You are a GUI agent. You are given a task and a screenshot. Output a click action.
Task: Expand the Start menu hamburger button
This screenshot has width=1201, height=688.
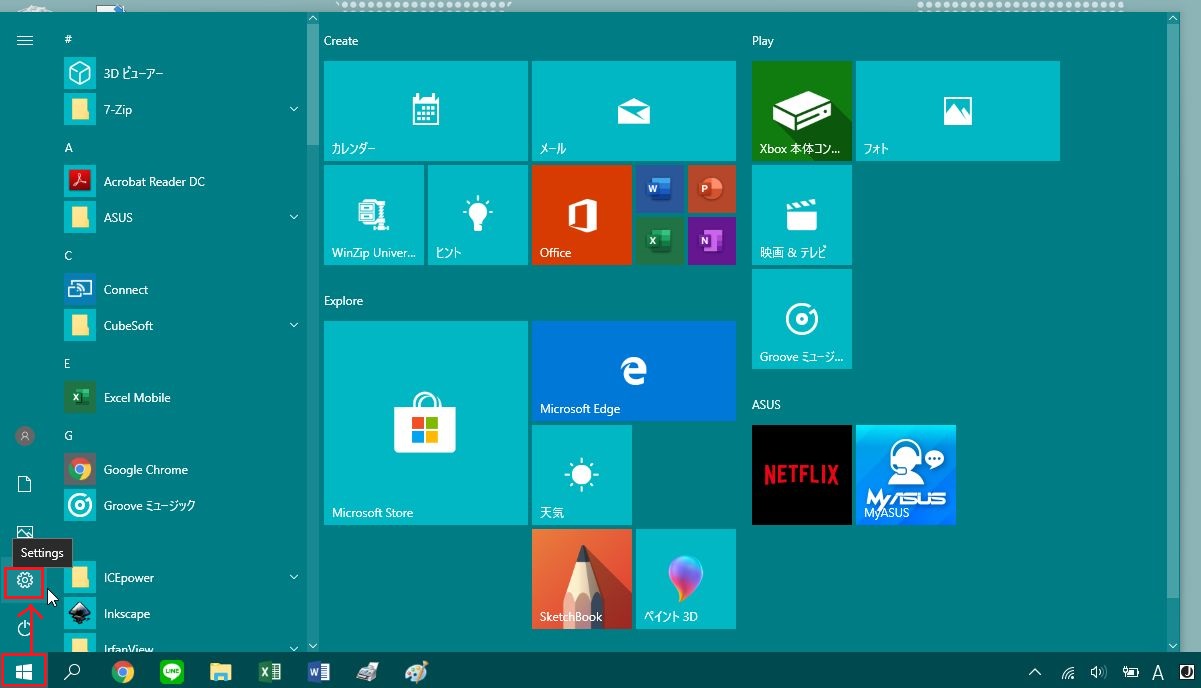point(25,40)
